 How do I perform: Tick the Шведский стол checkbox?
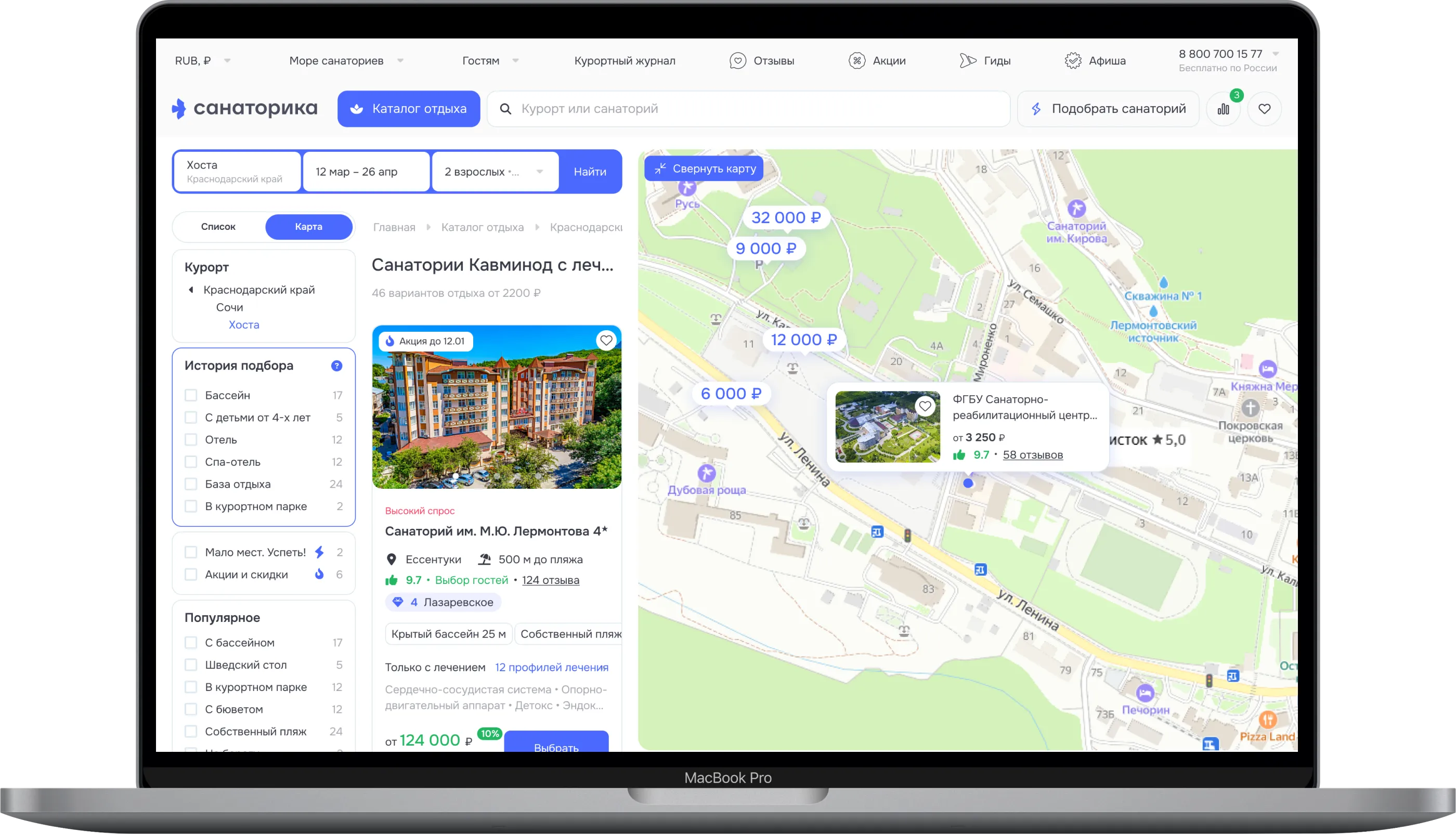[191, 665]
